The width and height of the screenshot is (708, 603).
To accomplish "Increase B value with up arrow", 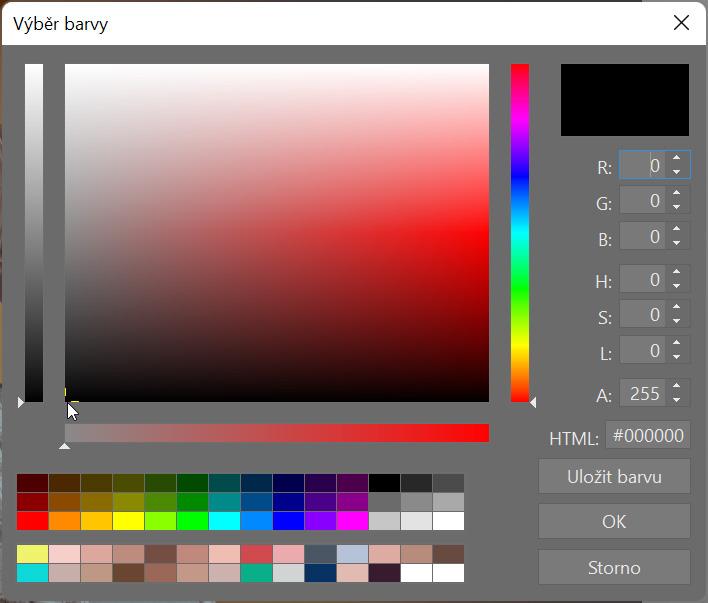I will 676,229.
